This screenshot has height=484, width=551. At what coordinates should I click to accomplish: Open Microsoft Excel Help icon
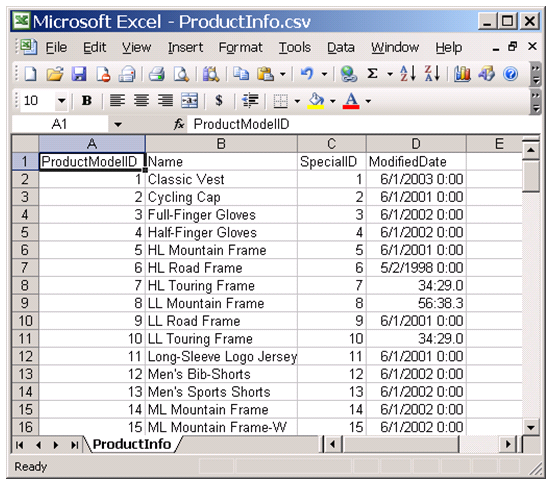pos(510,74)
